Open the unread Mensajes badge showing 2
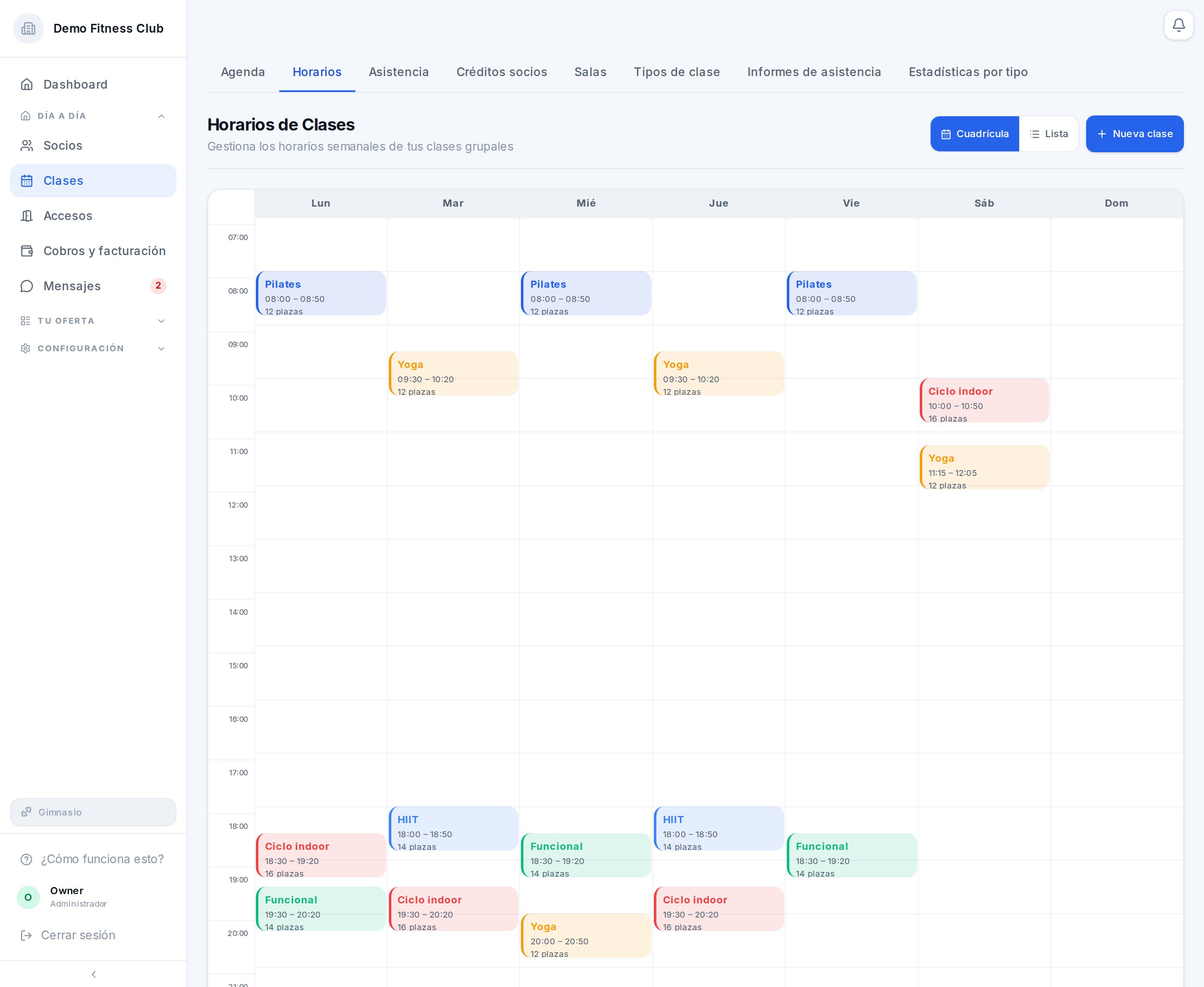 tap(158, 286)
